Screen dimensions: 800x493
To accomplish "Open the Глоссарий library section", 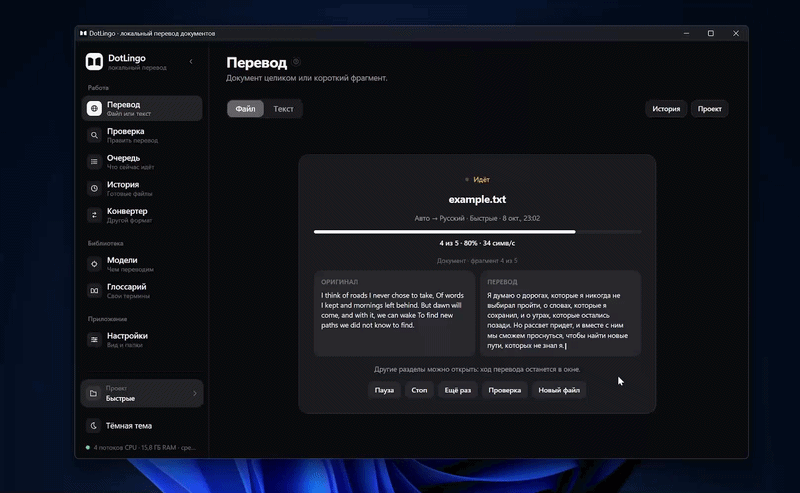I will click(142, 290).
